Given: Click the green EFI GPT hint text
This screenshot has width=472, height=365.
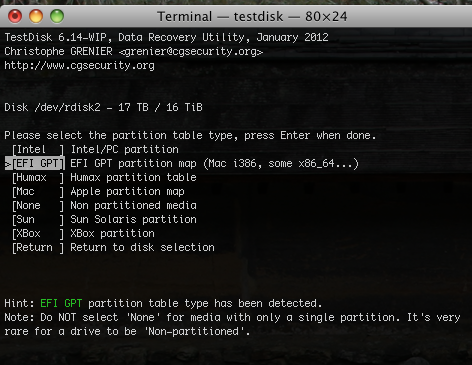Looking at the screenshot, I should click(61, 303).
